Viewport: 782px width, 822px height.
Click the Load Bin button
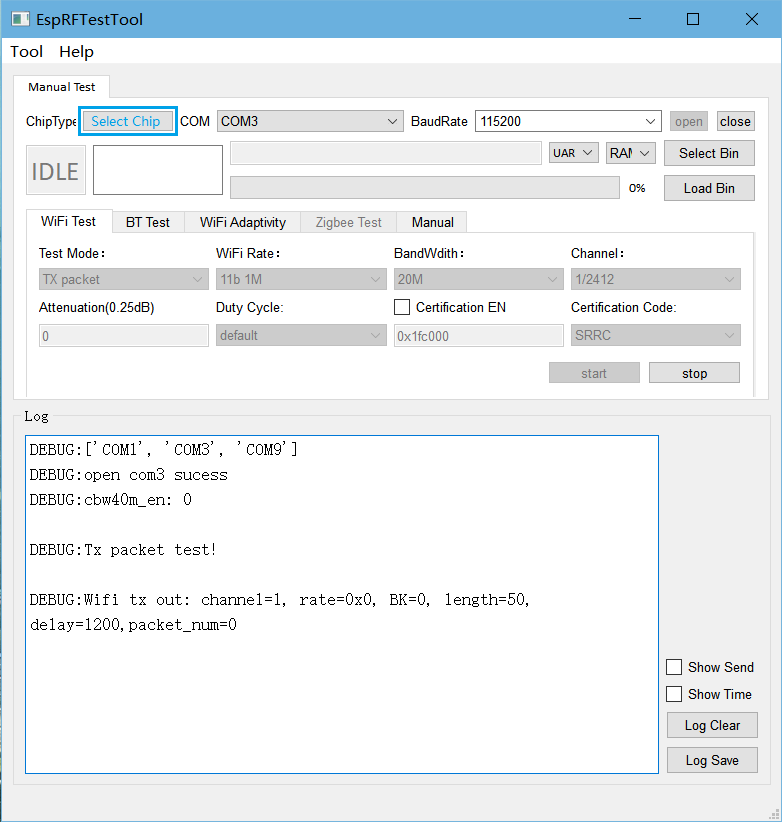(x=709, y=188)
